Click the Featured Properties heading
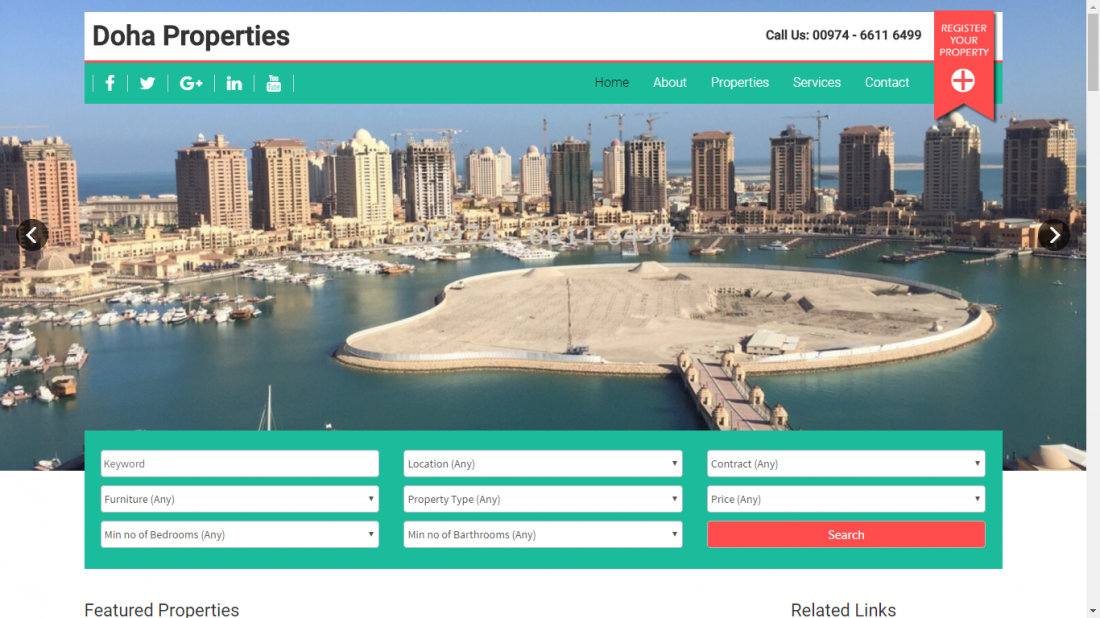 coord(162,610)
